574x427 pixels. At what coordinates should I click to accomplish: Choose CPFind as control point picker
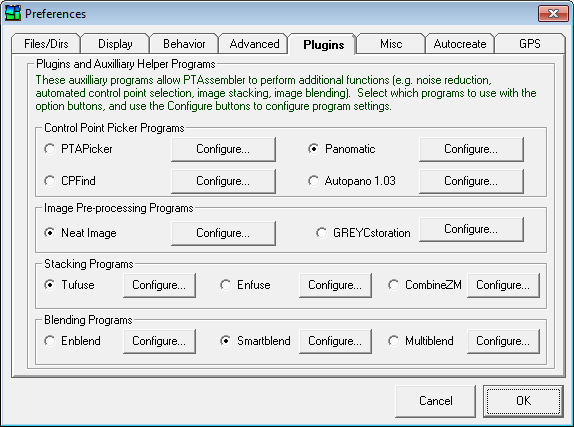(50, 181)
